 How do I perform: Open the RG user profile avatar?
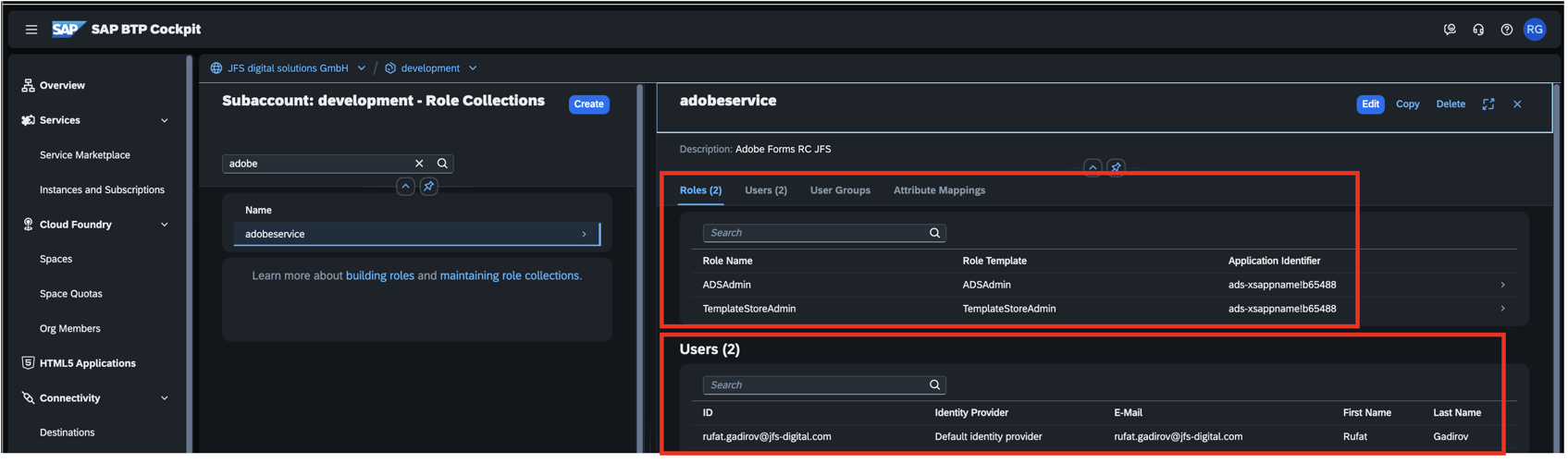[1535, 30]
